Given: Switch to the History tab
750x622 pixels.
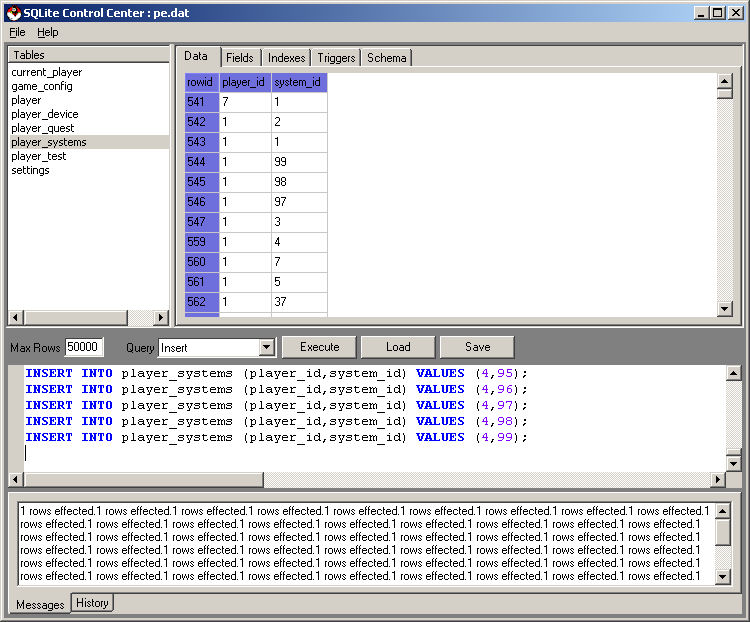Looking at the screenshot, I should pos(92,602).
